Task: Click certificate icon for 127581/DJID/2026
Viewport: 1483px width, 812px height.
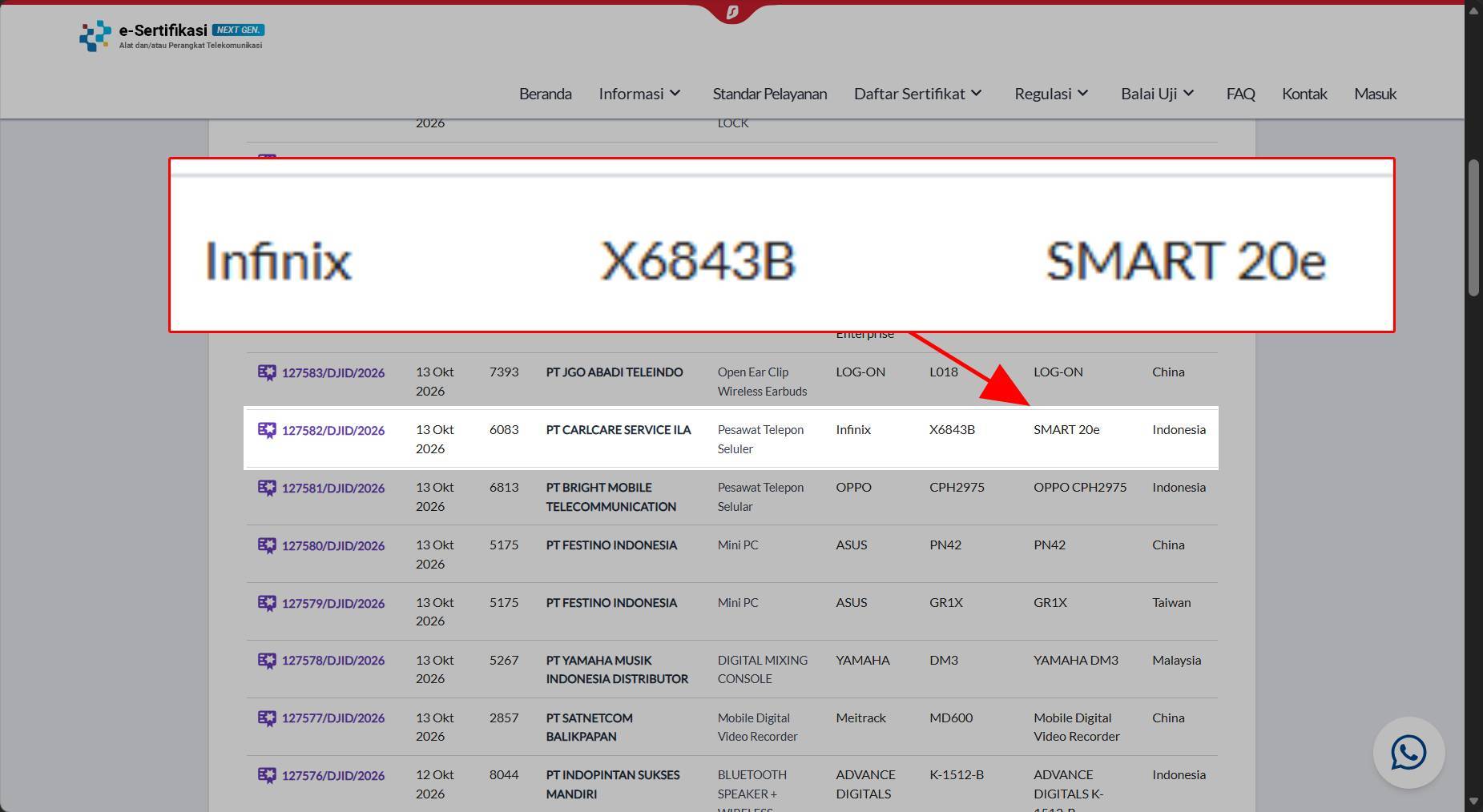Action: point(267,488)
